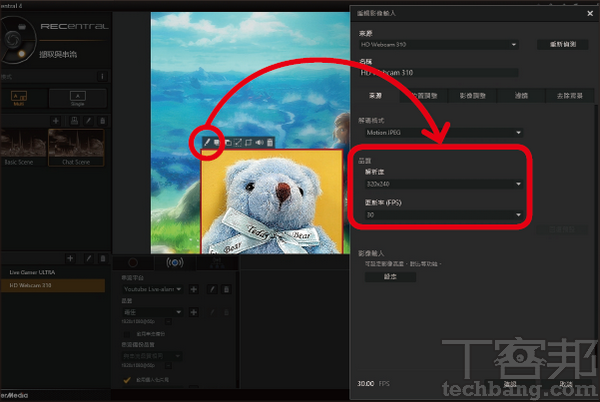Click the duplicate layer icon on webcam overlay toolbar

[x=228, y=143]
